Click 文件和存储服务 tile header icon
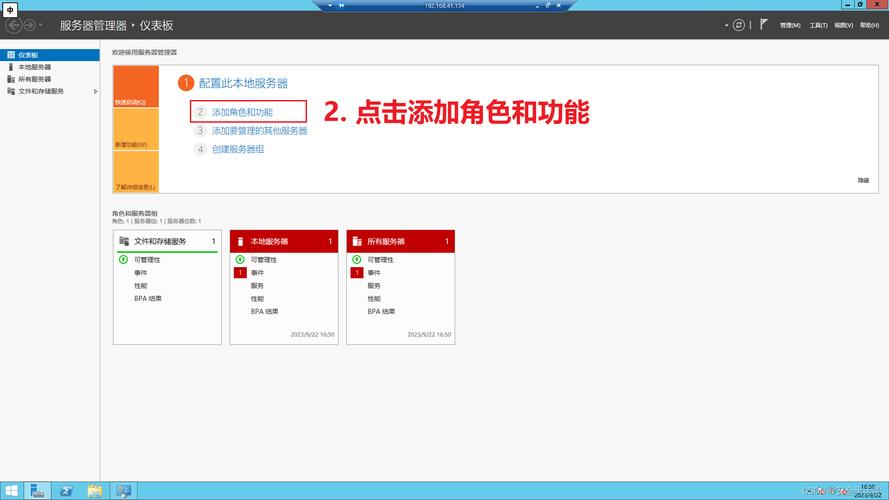Viewport: 889px width, 500px height. 124,241
